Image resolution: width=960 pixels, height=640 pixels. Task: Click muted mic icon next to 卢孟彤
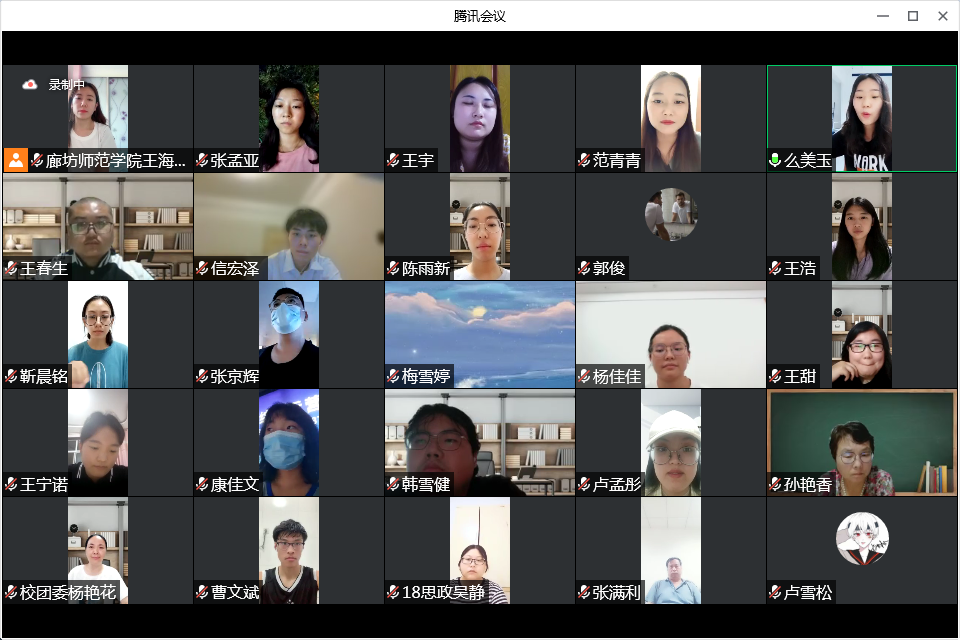pyautogui.click(x=584, y=484)
